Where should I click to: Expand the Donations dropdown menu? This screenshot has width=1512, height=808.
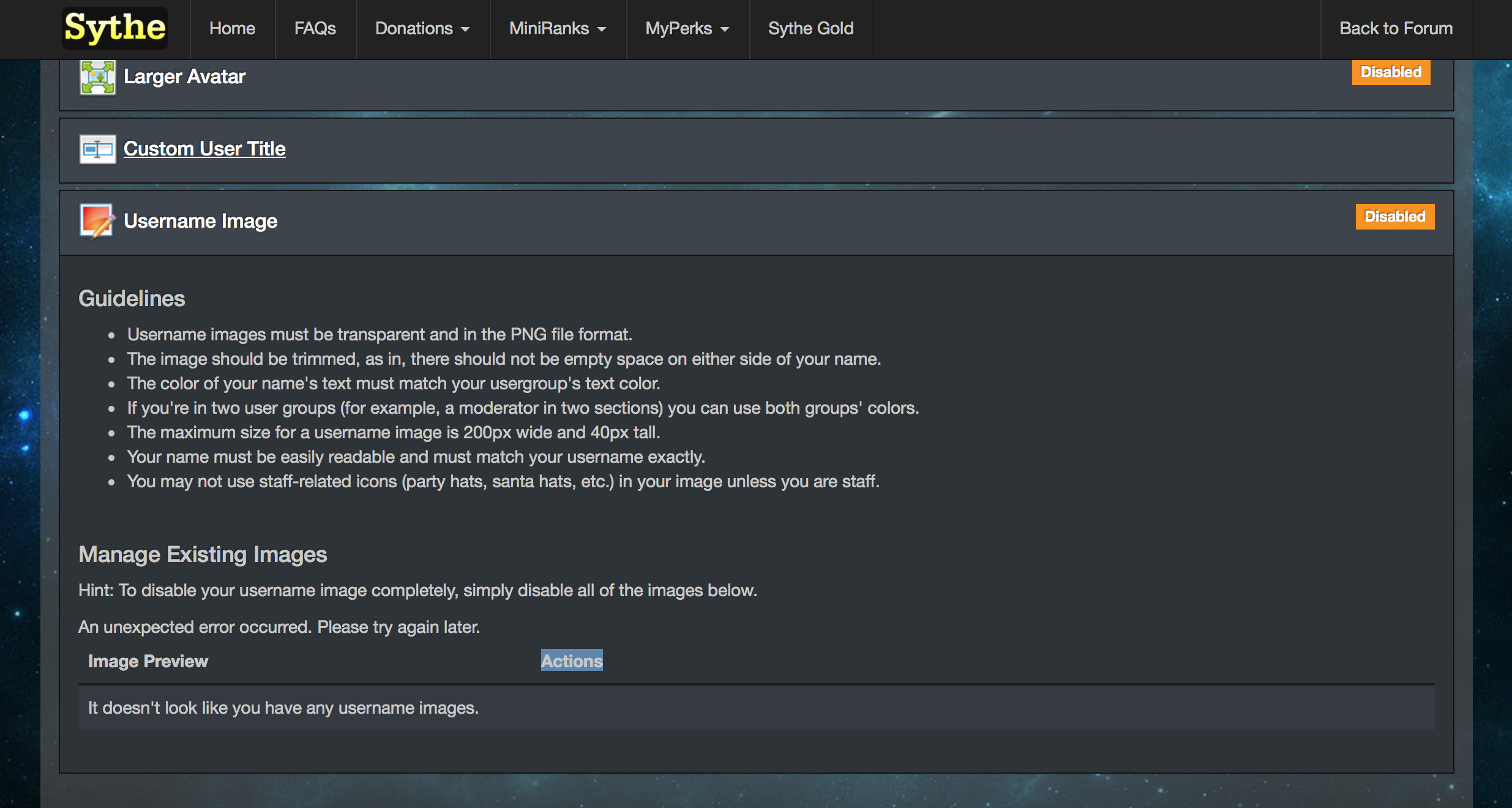pos(422,29)
